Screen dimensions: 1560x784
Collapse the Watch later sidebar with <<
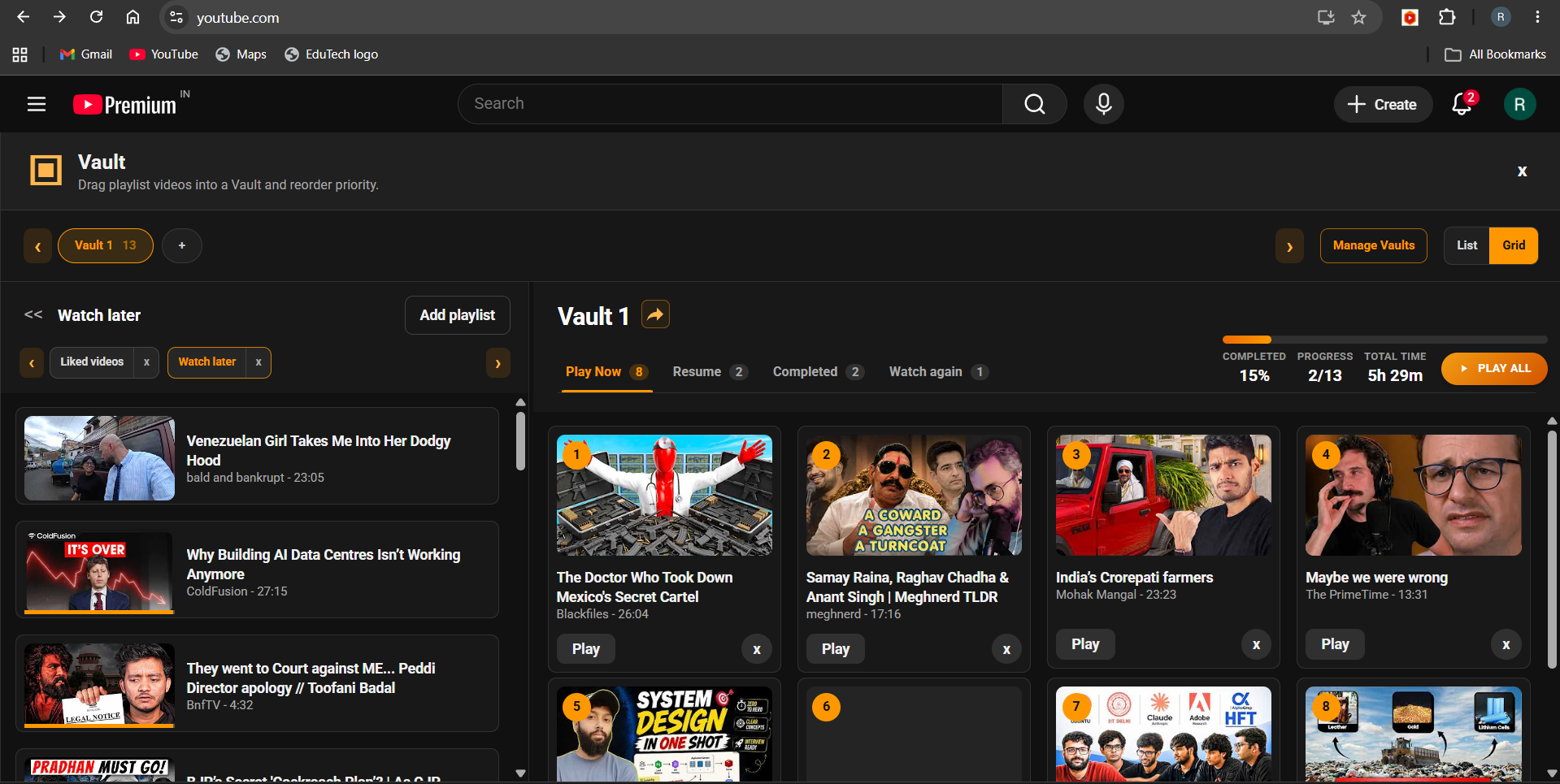click(33, 314)
